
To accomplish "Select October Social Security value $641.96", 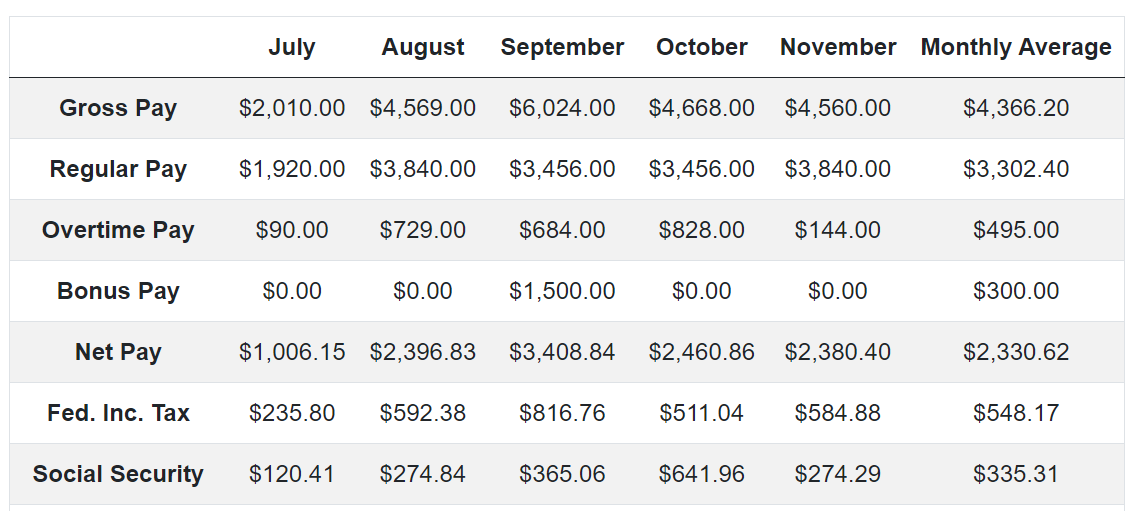I will click(701, 474).
